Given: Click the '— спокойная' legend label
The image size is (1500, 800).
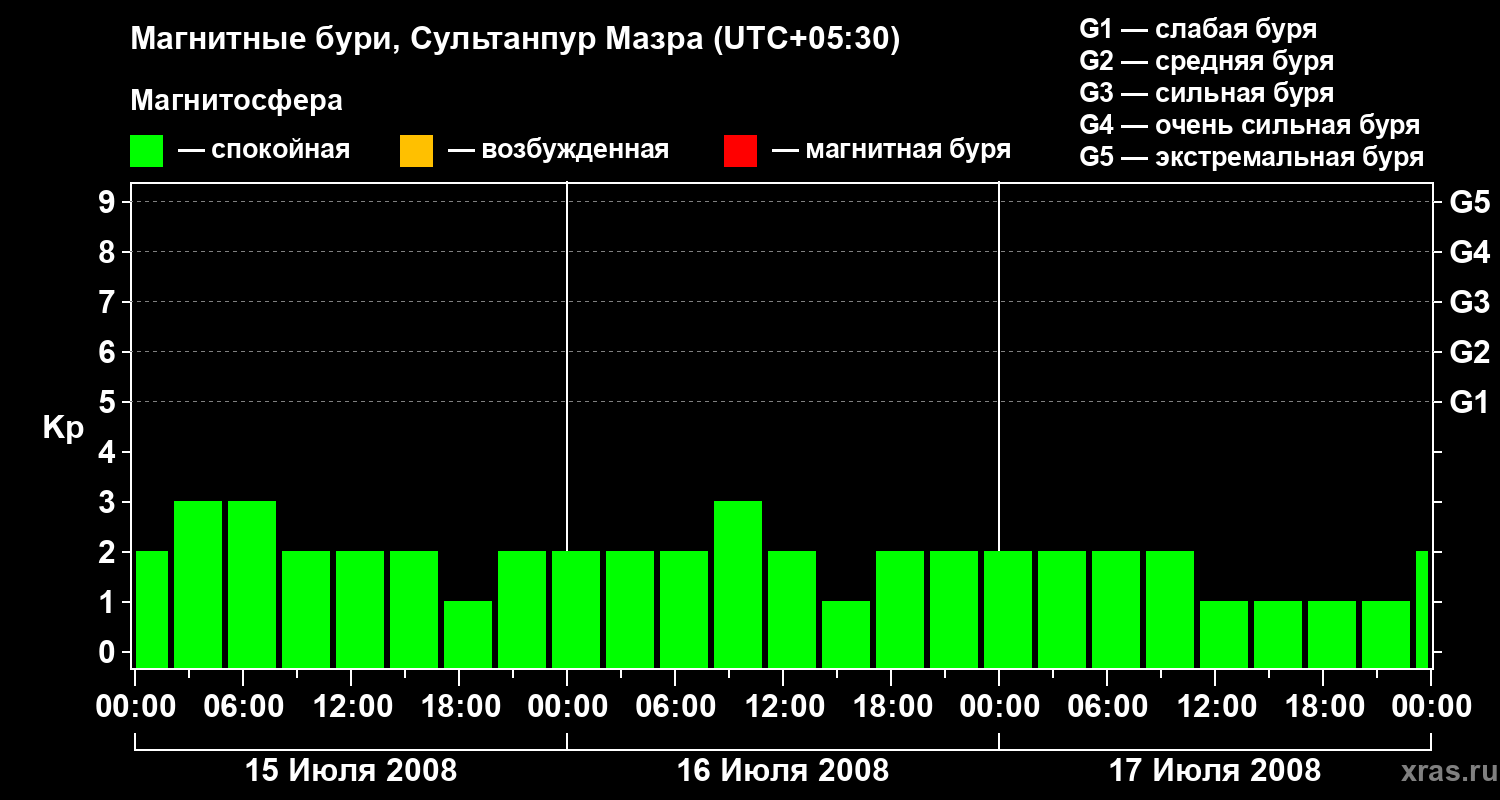Looking at the screenshot, I should click(x=264, y=150).
